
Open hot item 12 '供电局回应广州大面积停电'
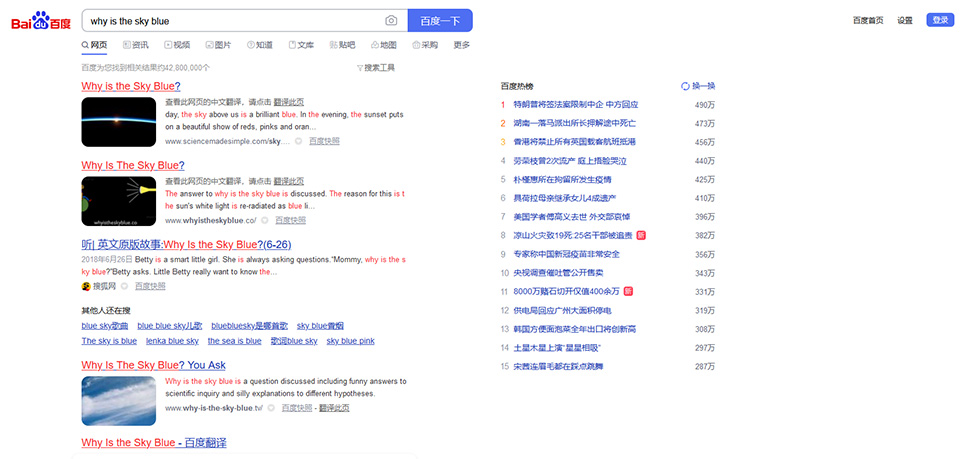(x=562, y=311)
